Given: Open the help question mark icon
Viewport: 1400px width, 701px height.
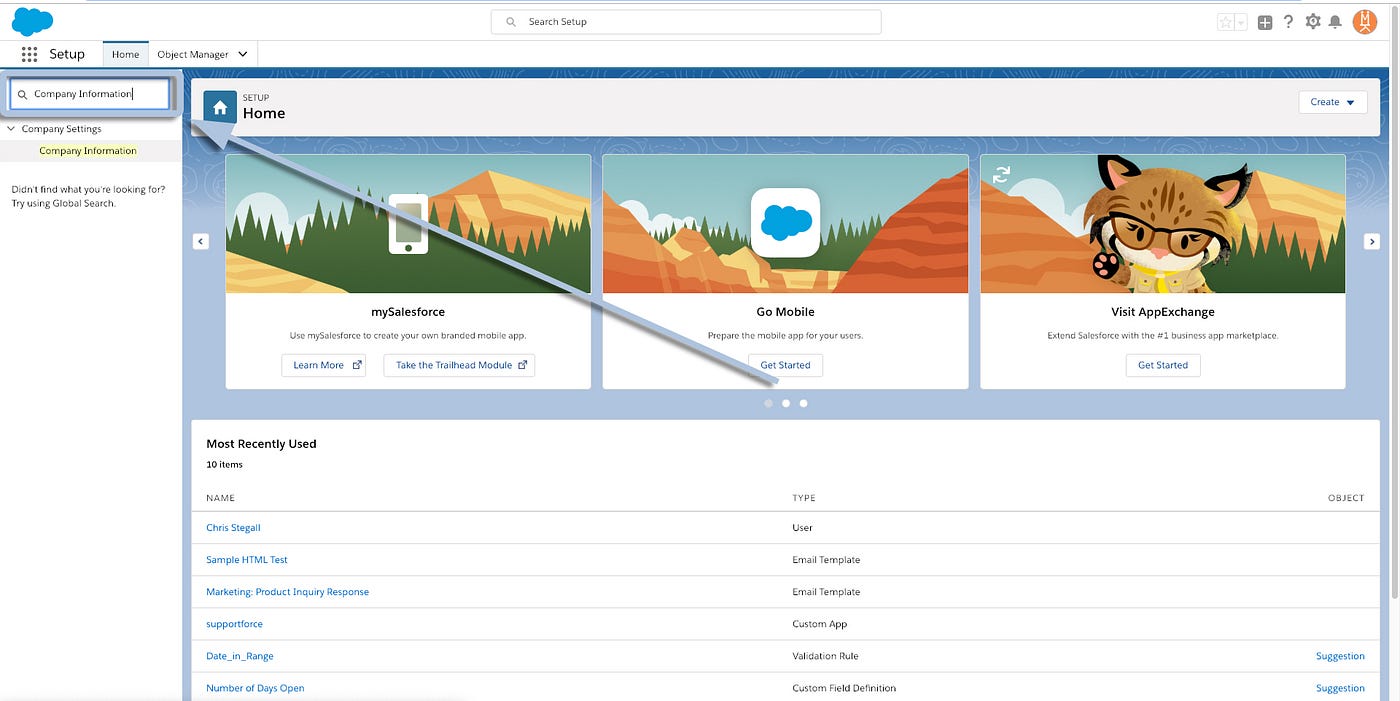Looking at the screenshot, I should 1288,21.
